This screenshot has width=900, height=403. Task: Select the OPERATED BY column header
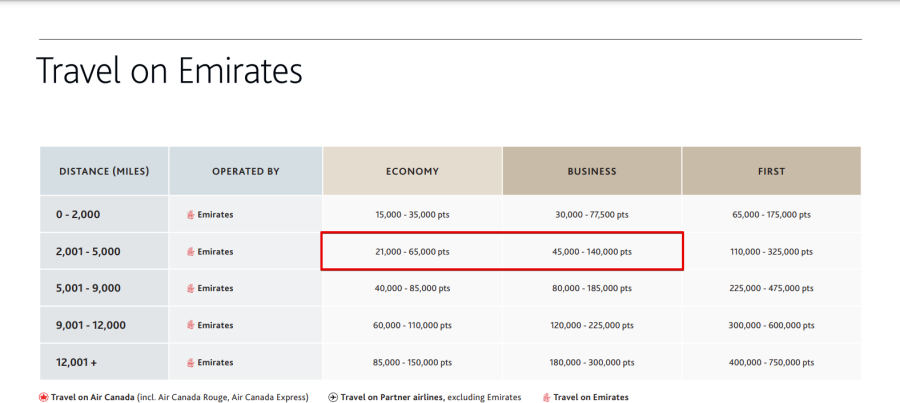pos(246,171)
